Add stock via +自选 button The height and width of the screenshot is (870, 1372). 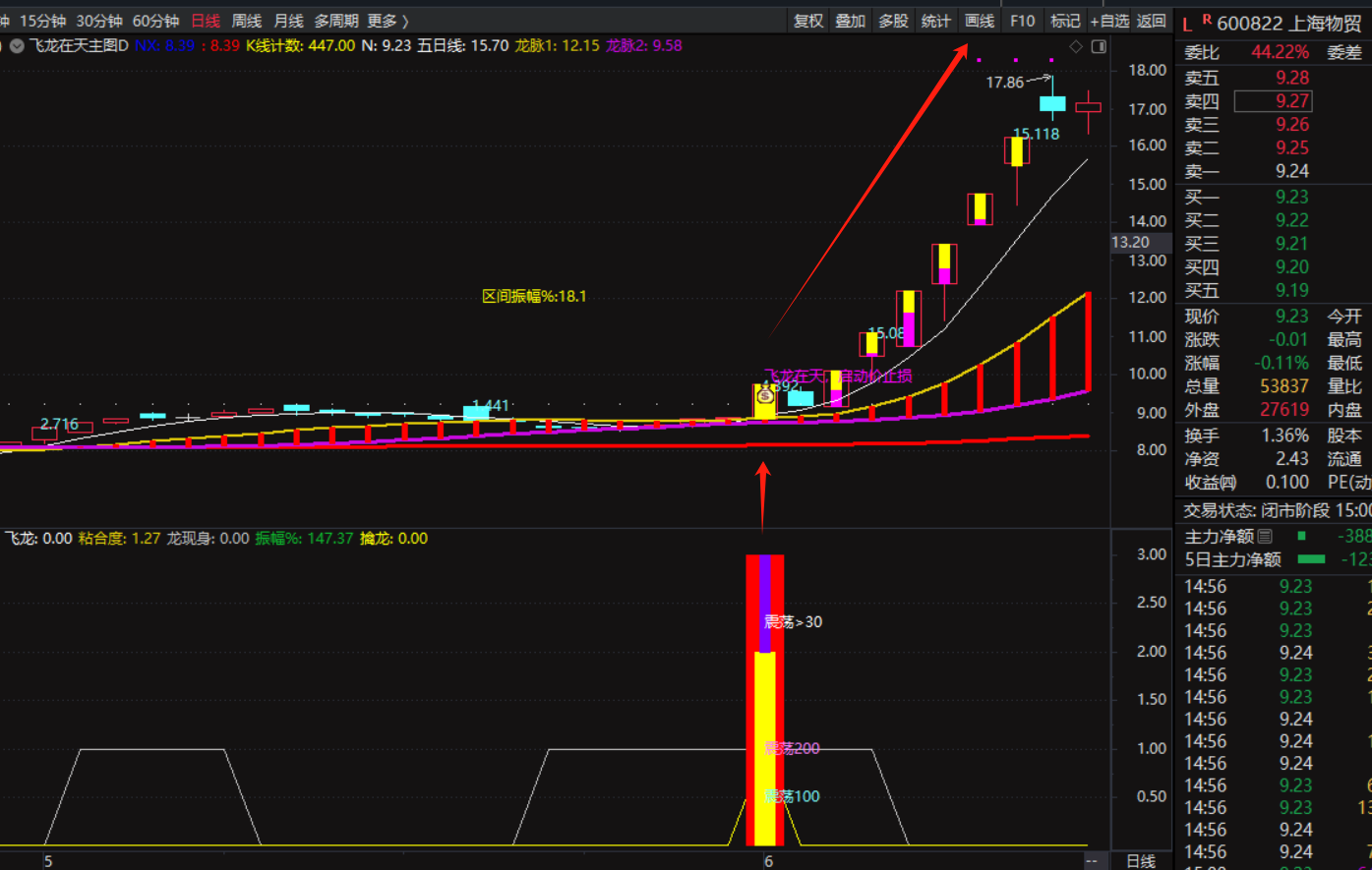click(x=1108, y=21)
